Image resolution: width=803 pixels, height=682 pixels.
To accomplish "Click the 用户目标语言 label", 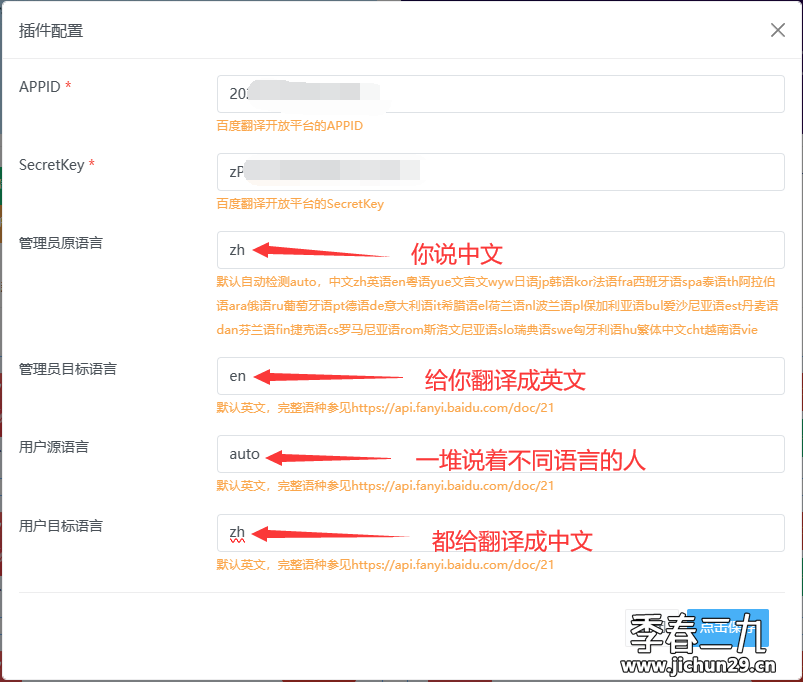I will tap(60, 526).
